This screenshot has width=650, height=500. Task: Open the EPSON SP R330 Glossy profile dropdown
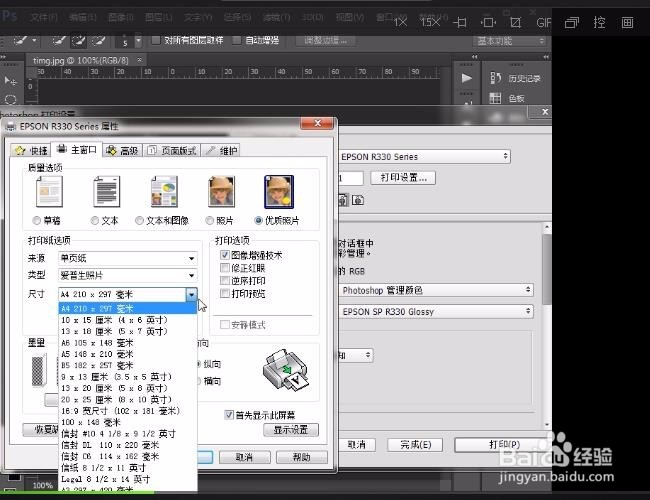pyautogui.click(x=436, y=312)
